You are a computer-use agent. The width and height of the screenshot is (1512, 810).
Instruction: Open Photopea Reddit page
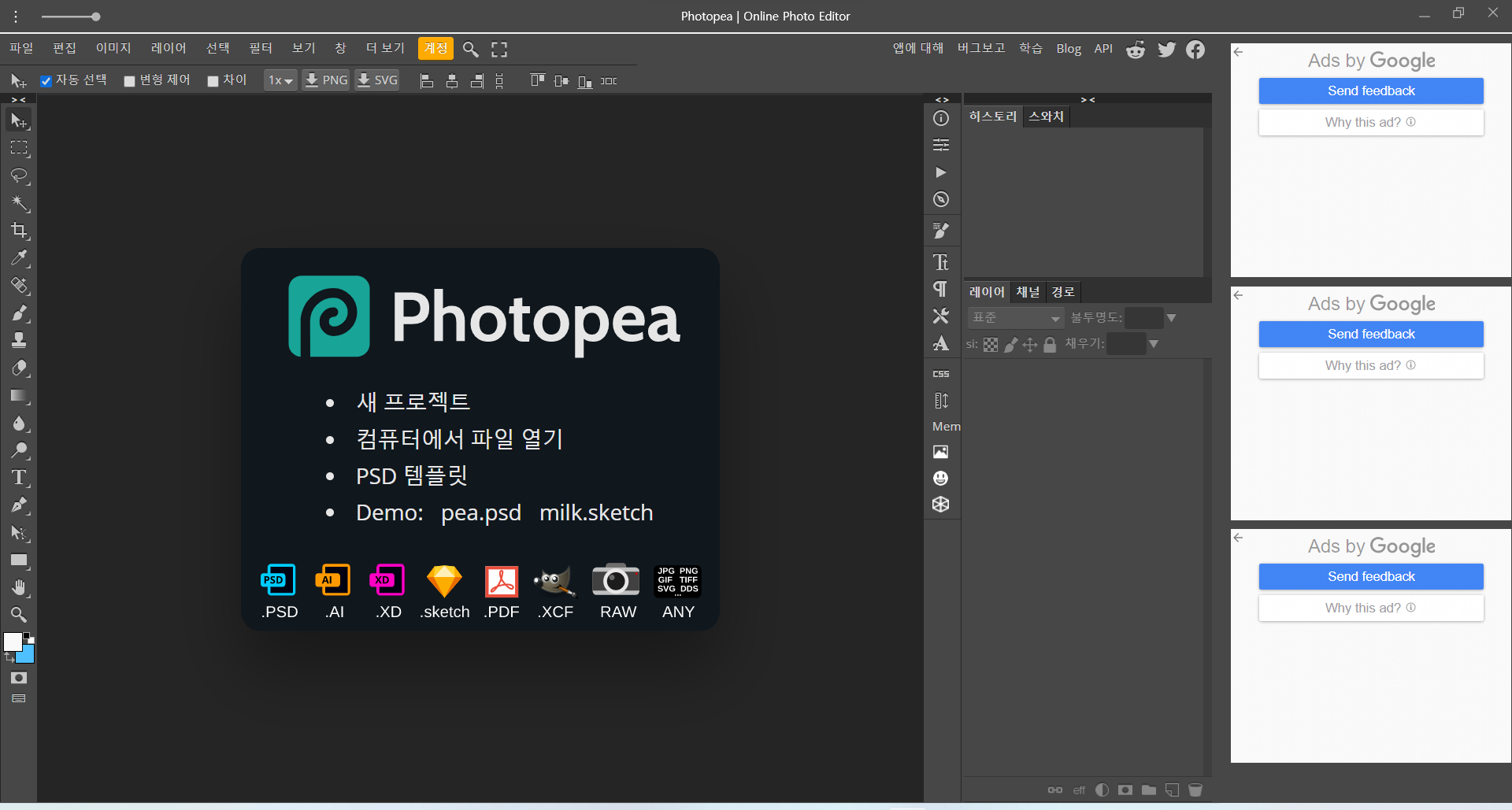(1136, 50)
